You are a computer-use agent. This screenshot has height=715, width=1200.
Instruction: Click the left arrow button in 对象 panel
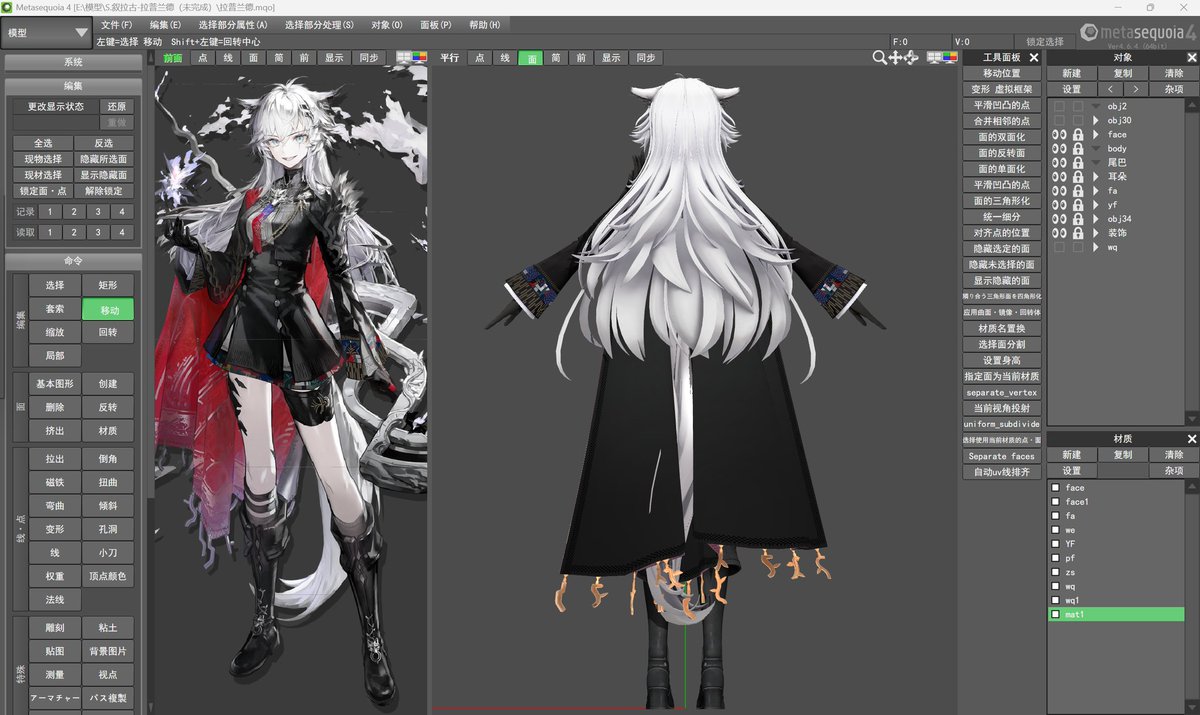pos(1110,89)
